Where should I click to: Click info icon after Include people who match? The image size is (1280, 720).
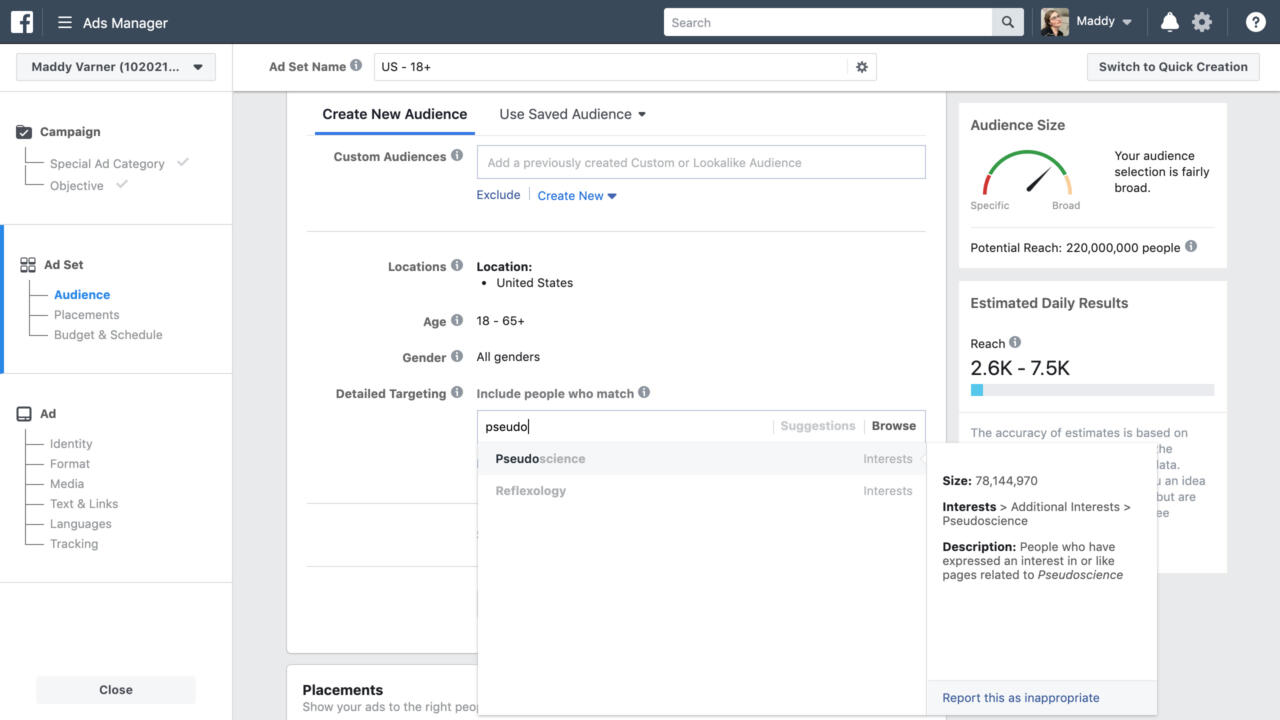pos(644,393)
